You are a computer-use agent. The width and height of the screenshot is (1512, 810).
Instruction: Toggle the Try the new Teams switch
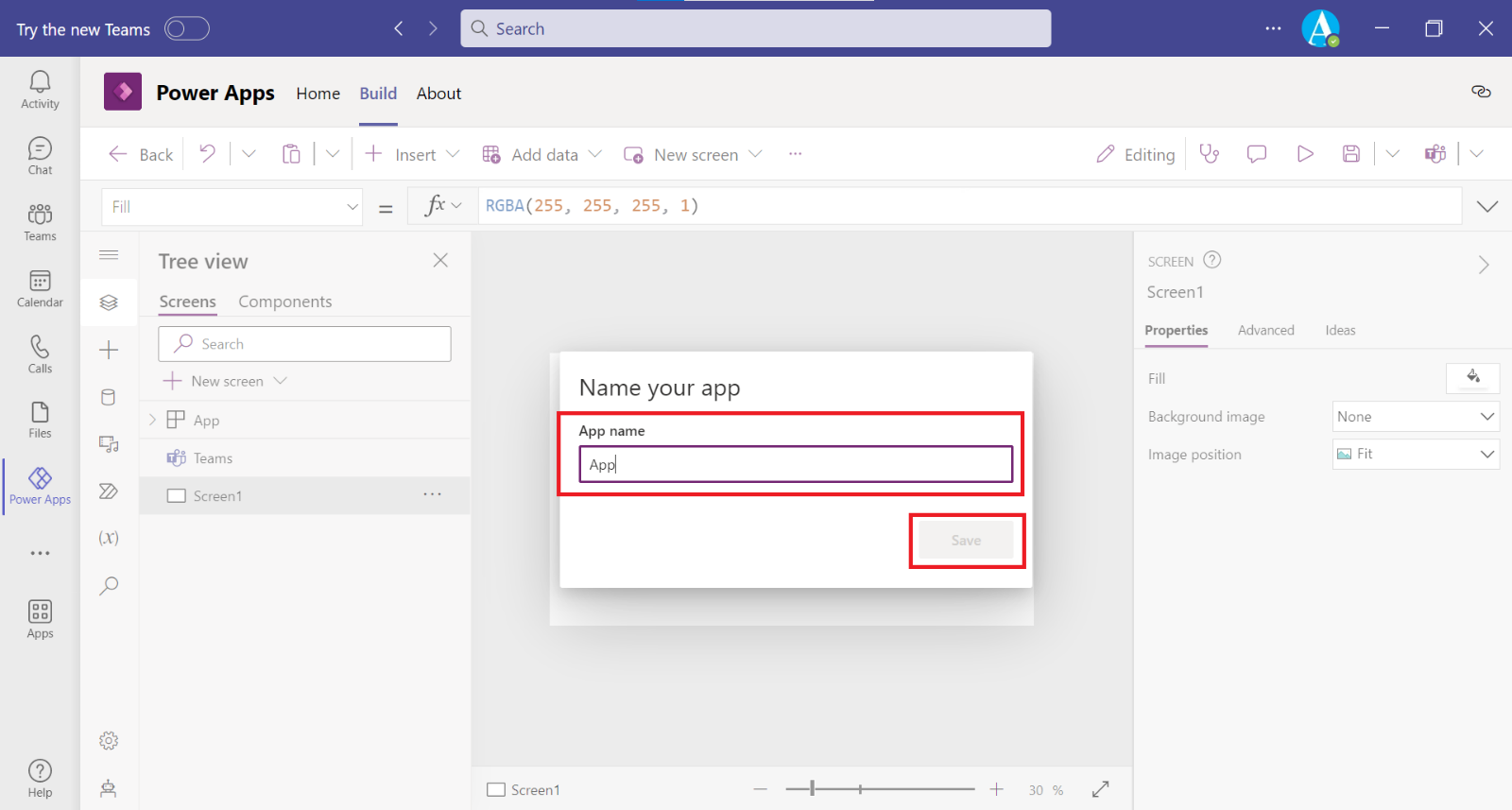click(x=186, y=29)
